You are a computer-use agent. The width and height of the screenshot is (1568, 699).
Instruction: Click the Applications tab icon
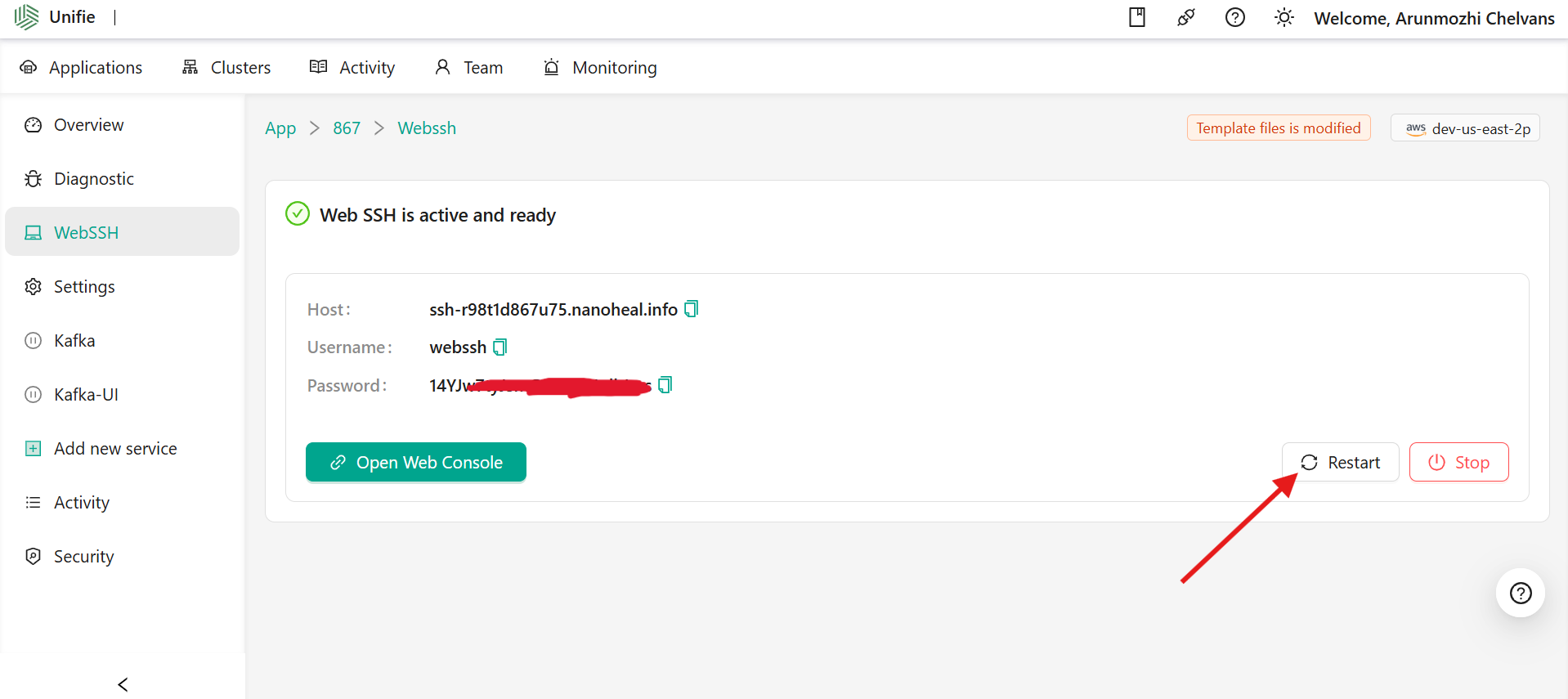coord(29,67)
